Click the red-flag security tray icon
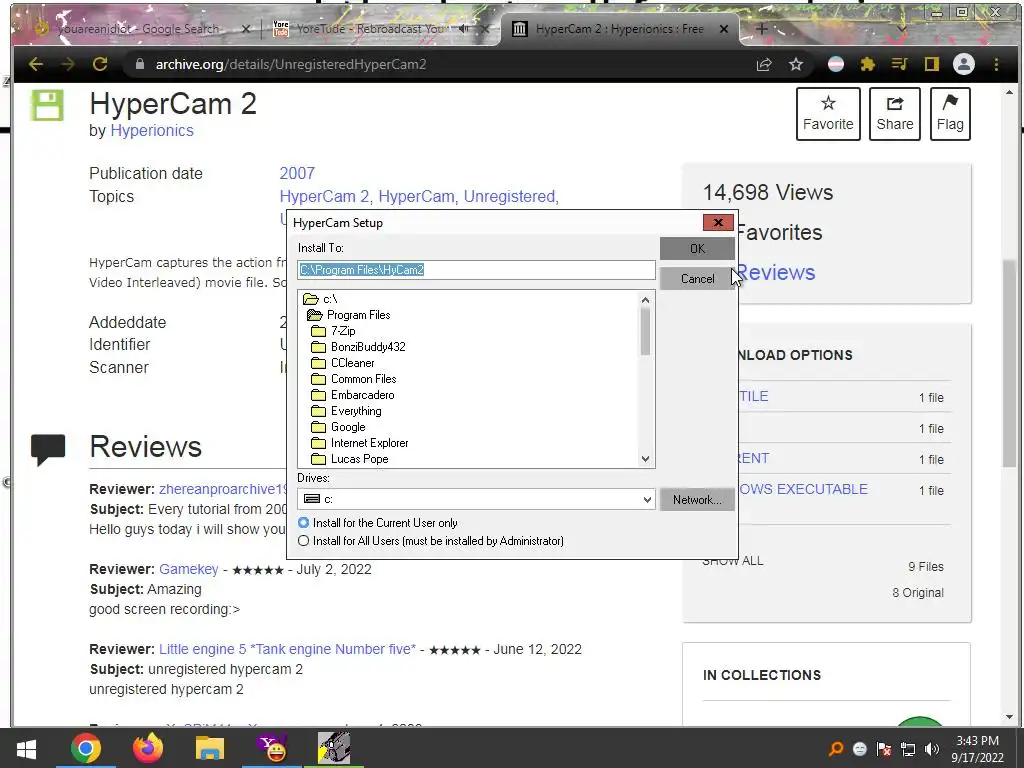1024x768 pixels. coord(884,749)
